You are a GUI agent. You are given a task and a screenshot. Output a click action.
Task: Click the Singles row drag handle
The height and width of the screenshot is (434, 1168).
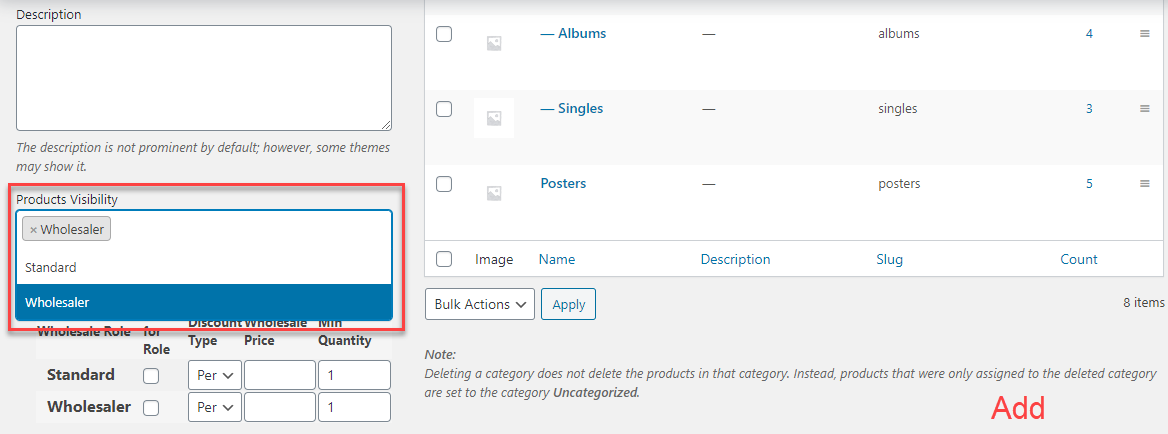1145,109
